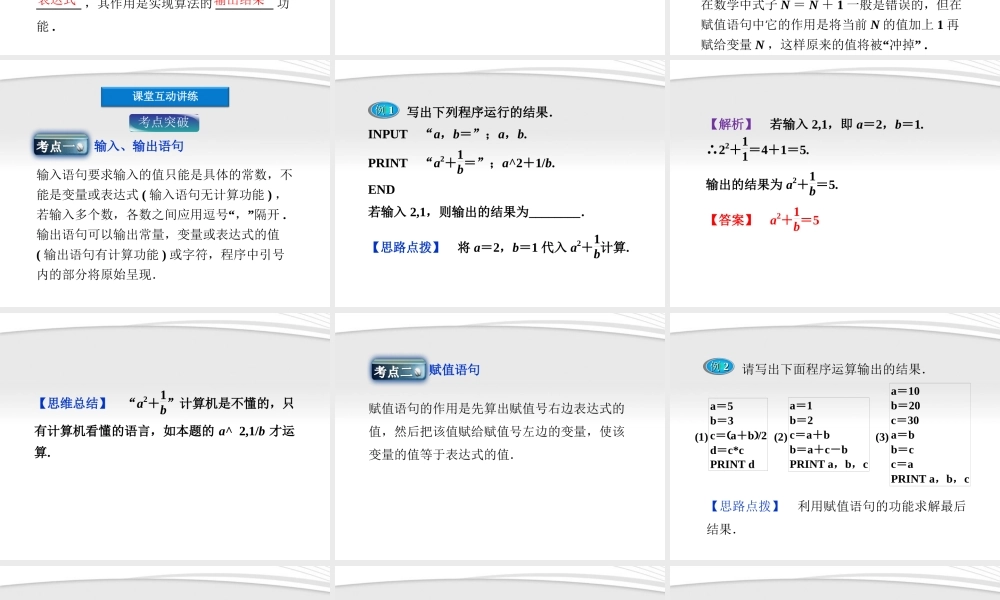1000x600 pixels.
Task: Click the line c=(a+b)/2
Action: [738, 435]
